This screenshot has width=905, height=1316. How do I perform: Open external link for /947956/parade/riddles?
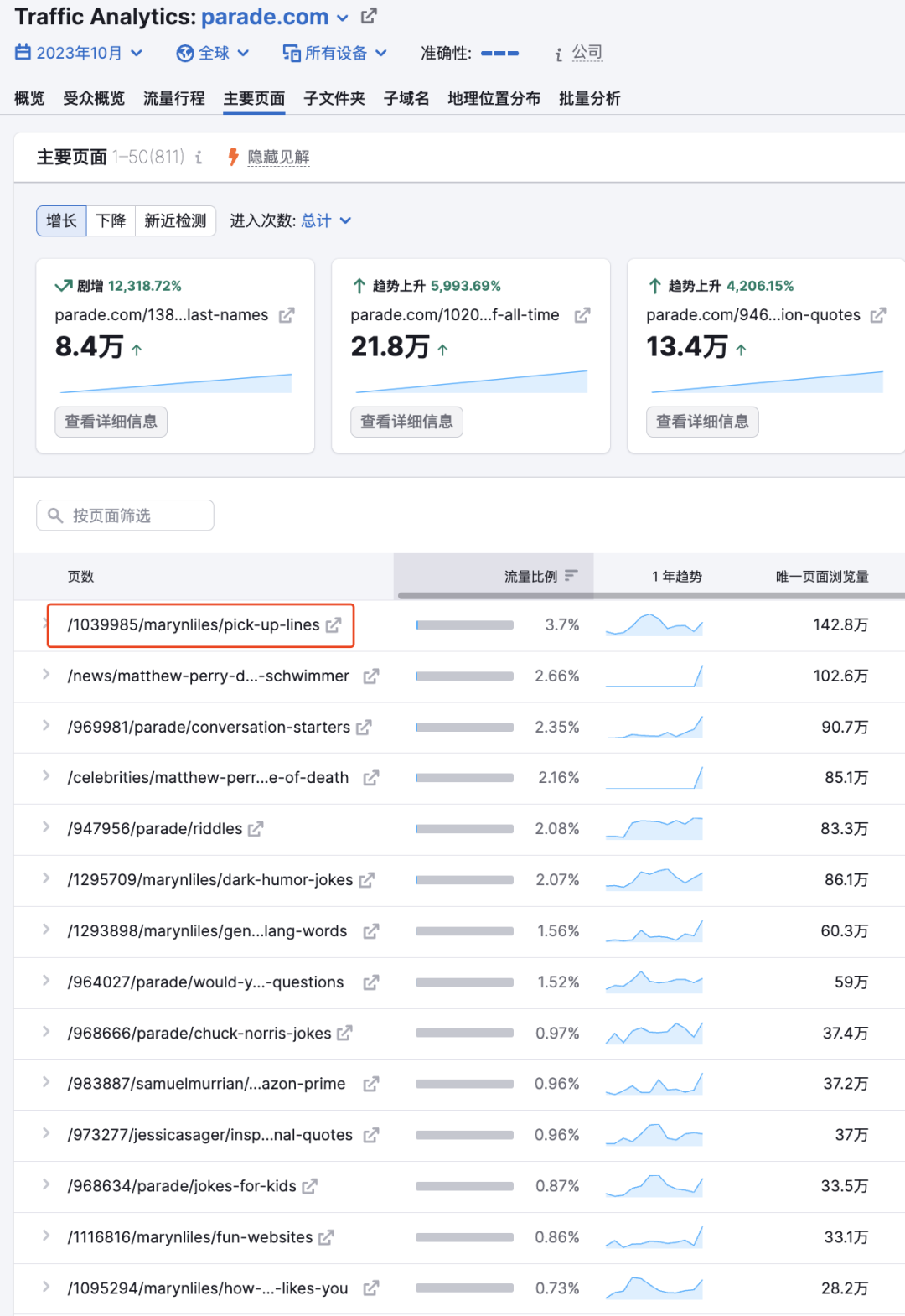point(256,829)
